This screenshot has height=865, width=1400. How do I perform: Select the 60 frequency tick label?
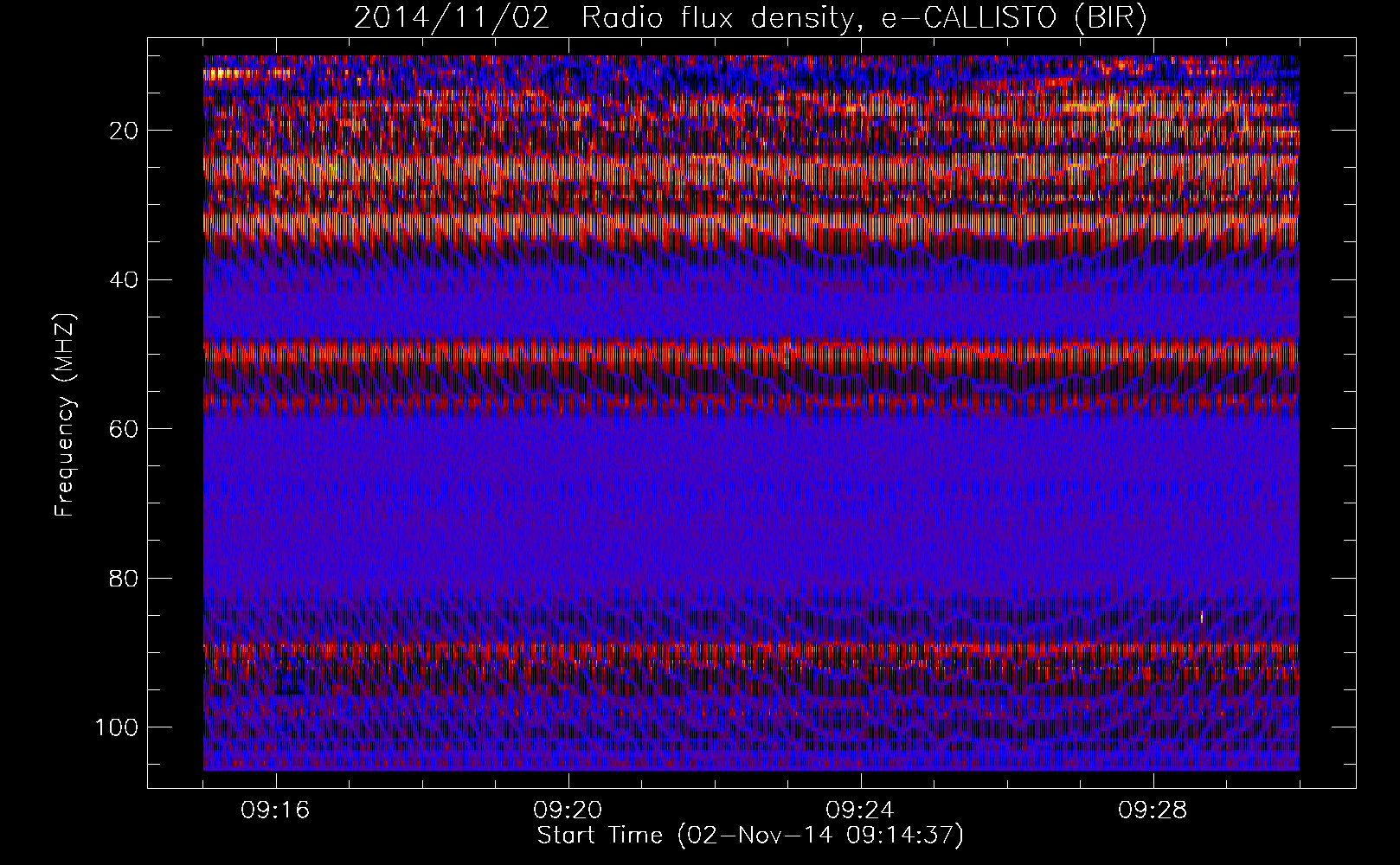[124, 429]
